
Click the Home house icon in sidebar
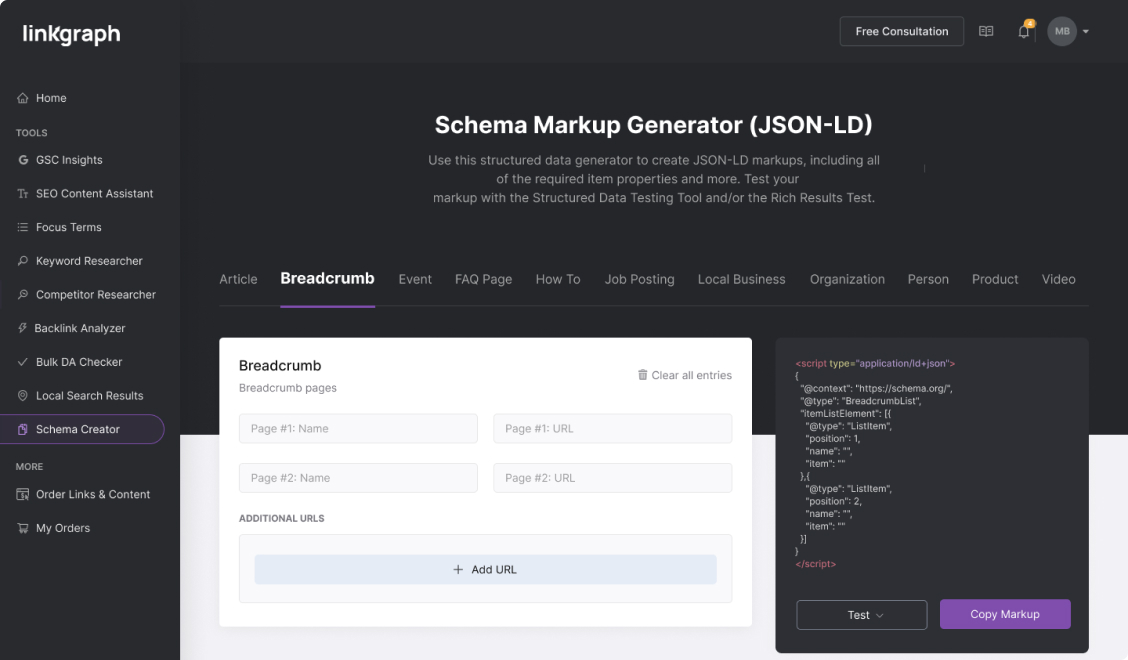point(22,98)
